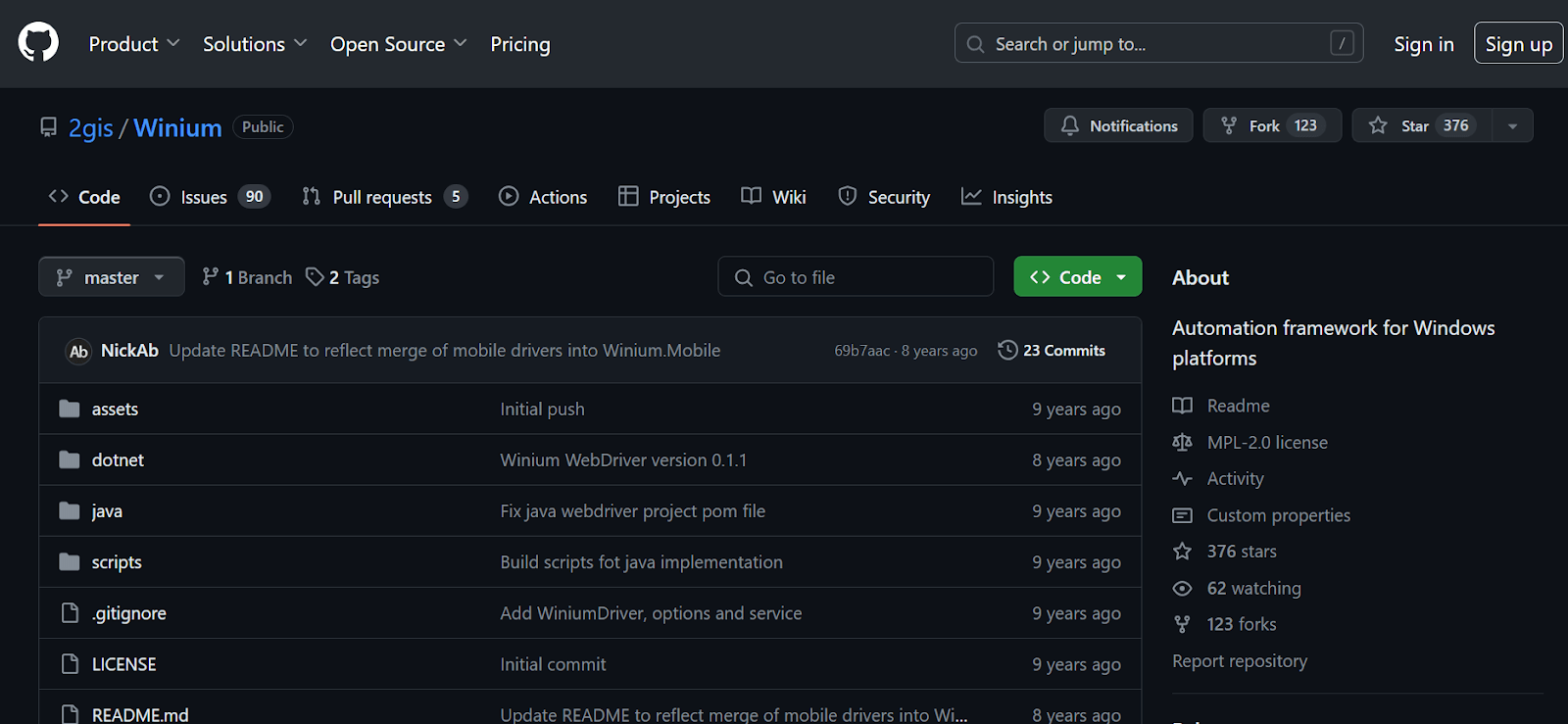The image size is (1568, 724).
Task: Expand the master branch selector
Action: point(111,277)
